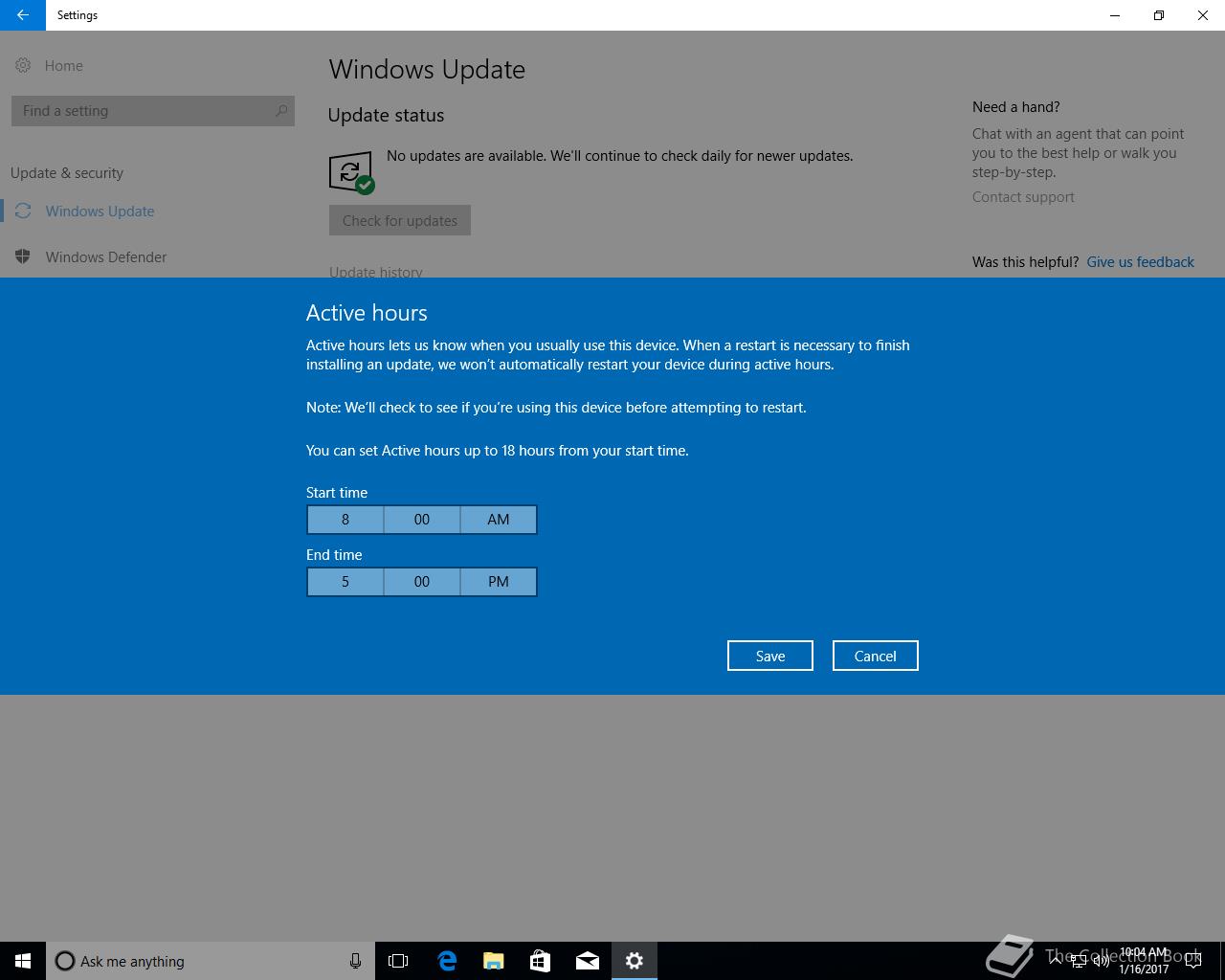1225x980 pixels.
Task: Open the Mail app from the taskbar
Action: pyautogui.click(x=588, y=961)
